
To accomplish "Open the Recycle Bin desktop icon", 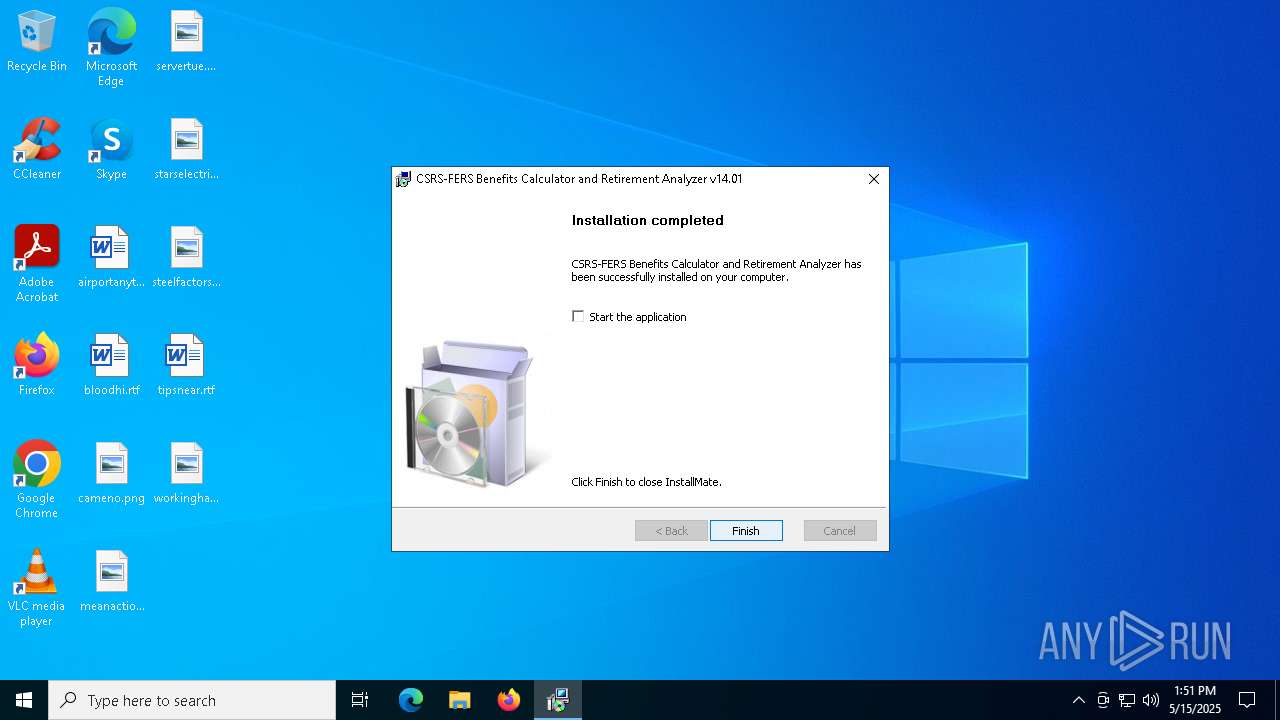I will (37, 42).
